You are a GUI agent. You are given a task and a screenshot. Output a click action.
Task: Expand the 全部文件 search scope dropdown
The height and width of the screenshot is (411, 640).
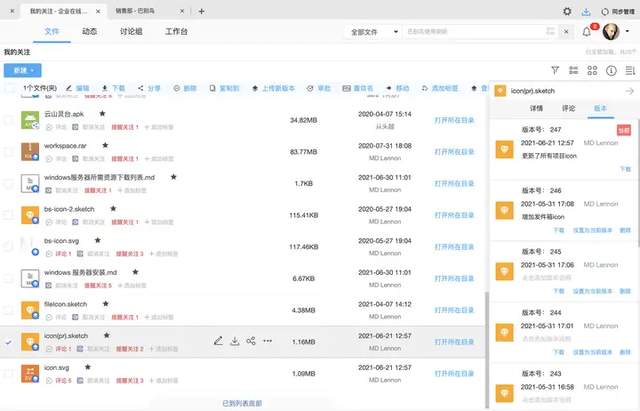(x=371, y=32)
